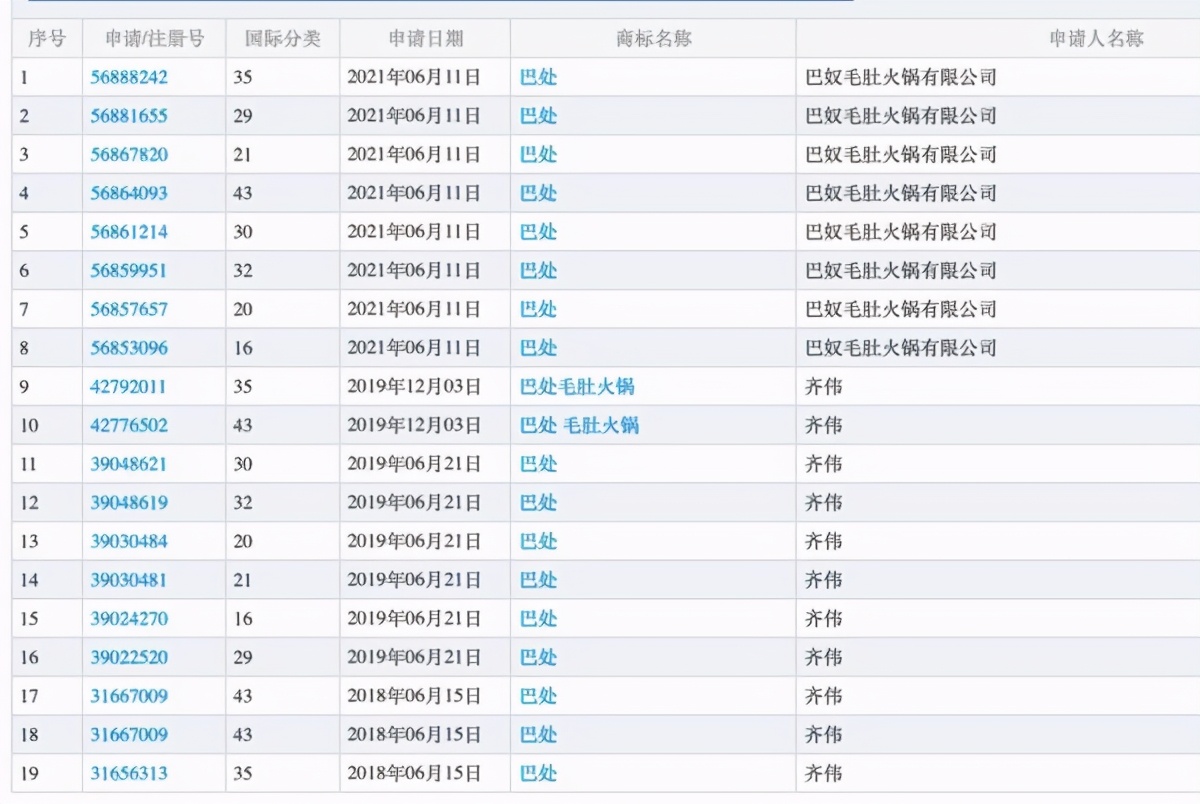
Task: Open 巴处 trademark link for 39030481
Action: 538,580
